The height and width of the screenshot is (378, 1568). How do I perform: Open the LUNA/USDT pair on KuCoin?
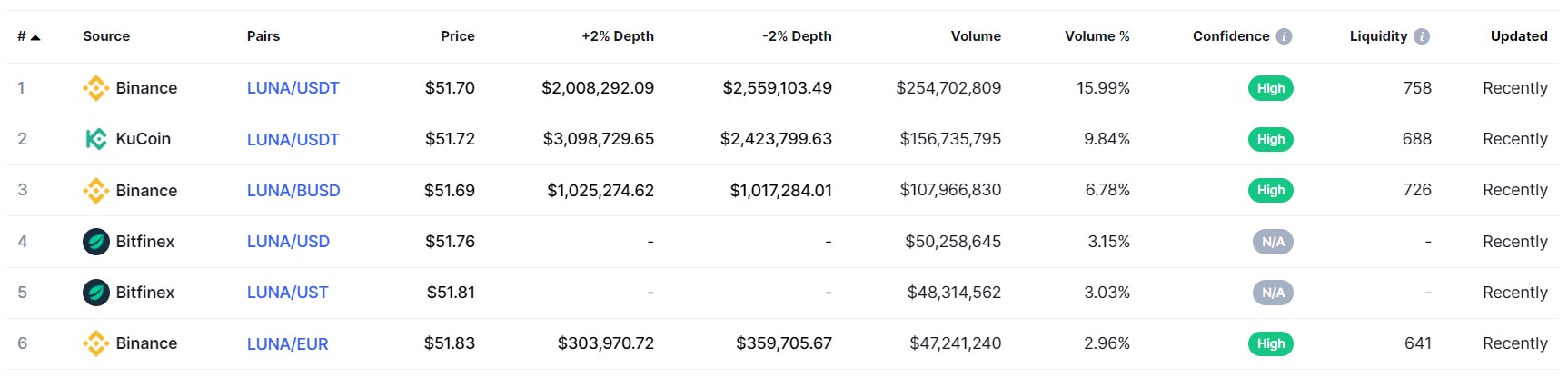(293, 140)
